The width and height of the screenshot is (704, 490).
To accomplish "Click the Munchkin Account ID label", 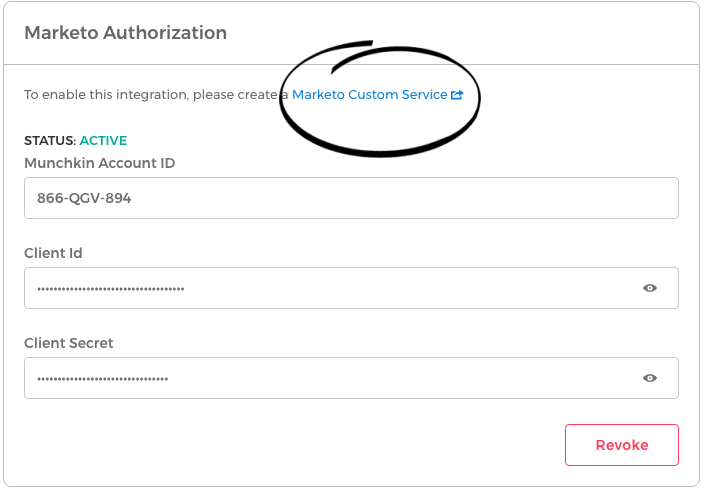I will click(x=99, y=163).
